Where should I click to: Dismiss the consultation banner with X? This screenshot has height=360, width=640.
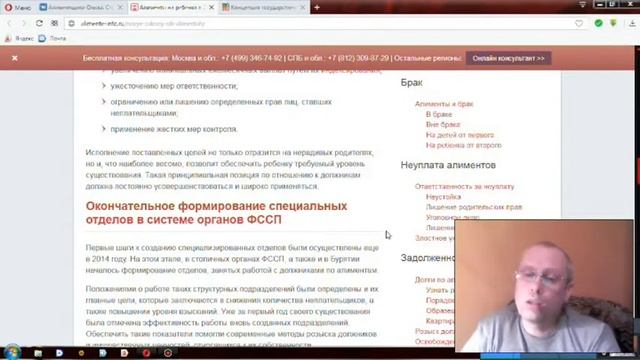(15, 58)
